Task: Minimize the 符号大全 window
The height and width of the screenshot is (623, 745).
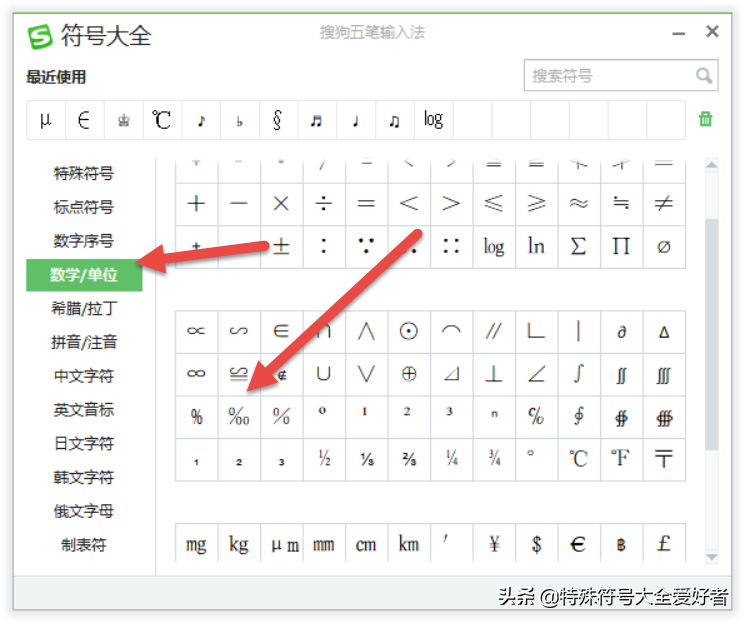Action: [x=678, y=33]
